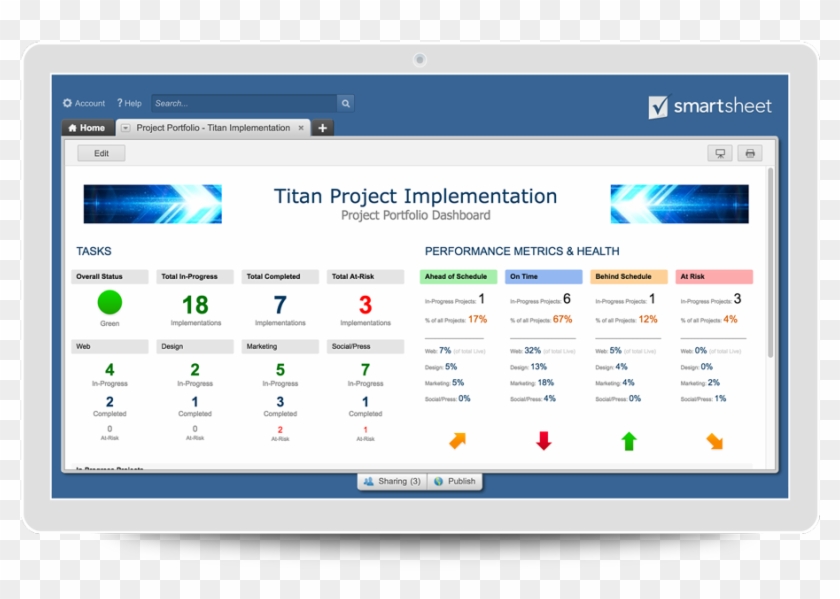Click Web In-Progress value 4
Image resolution: width=840 pixels, height=599 pixels.
tap(110, 370)
